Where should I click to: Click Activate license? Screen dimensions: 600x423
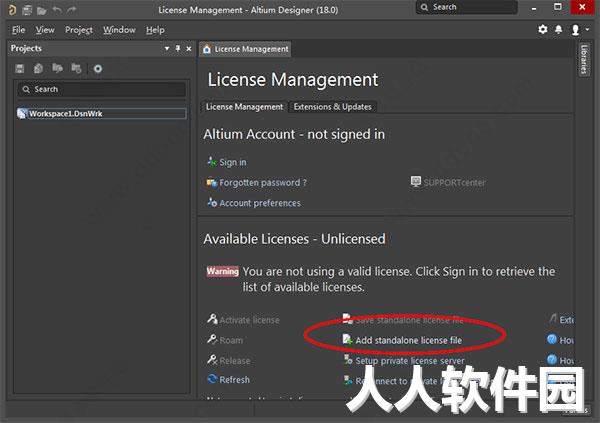click(x=249, y=320)
